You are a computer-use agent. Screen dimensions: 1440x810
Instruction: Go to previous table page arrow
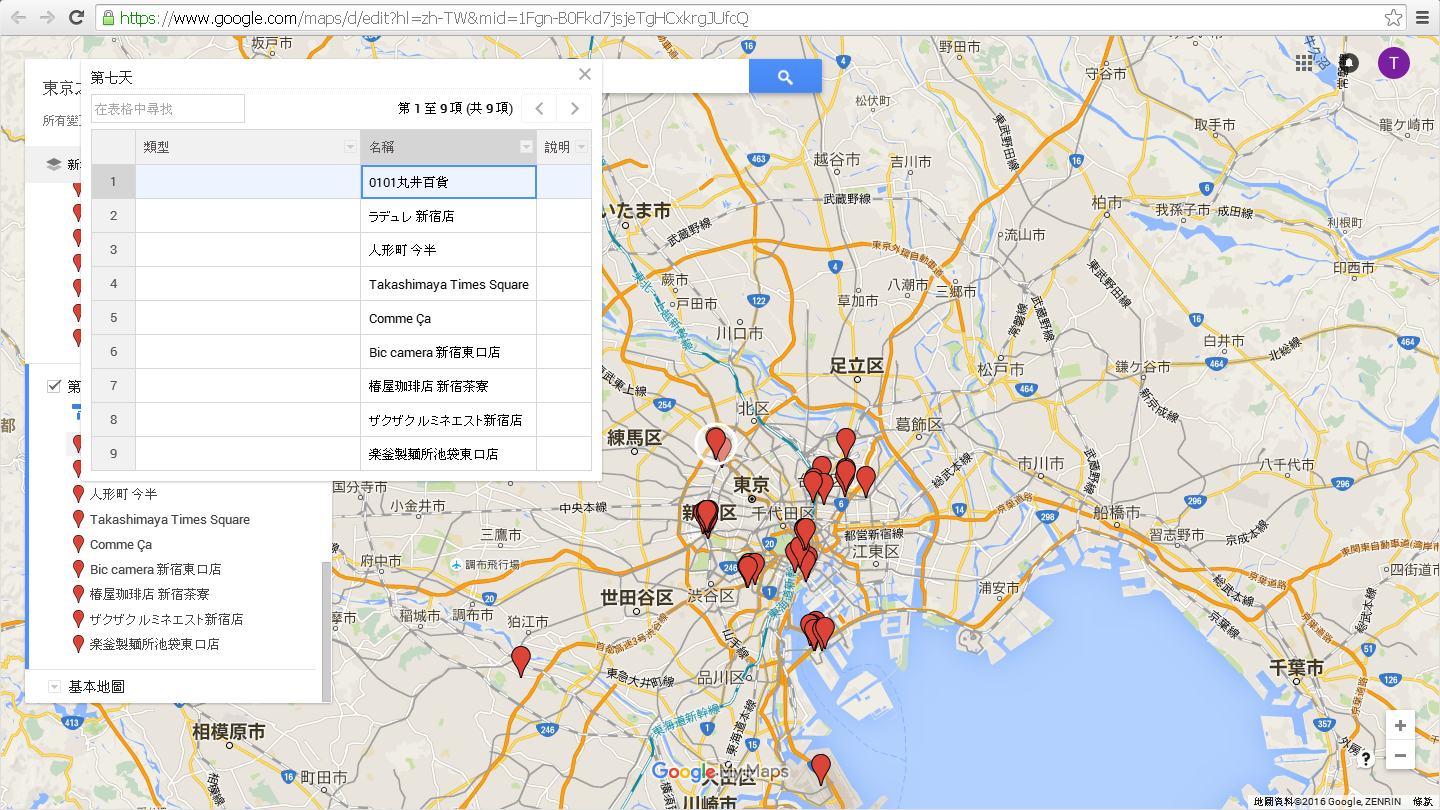[539, 108]
